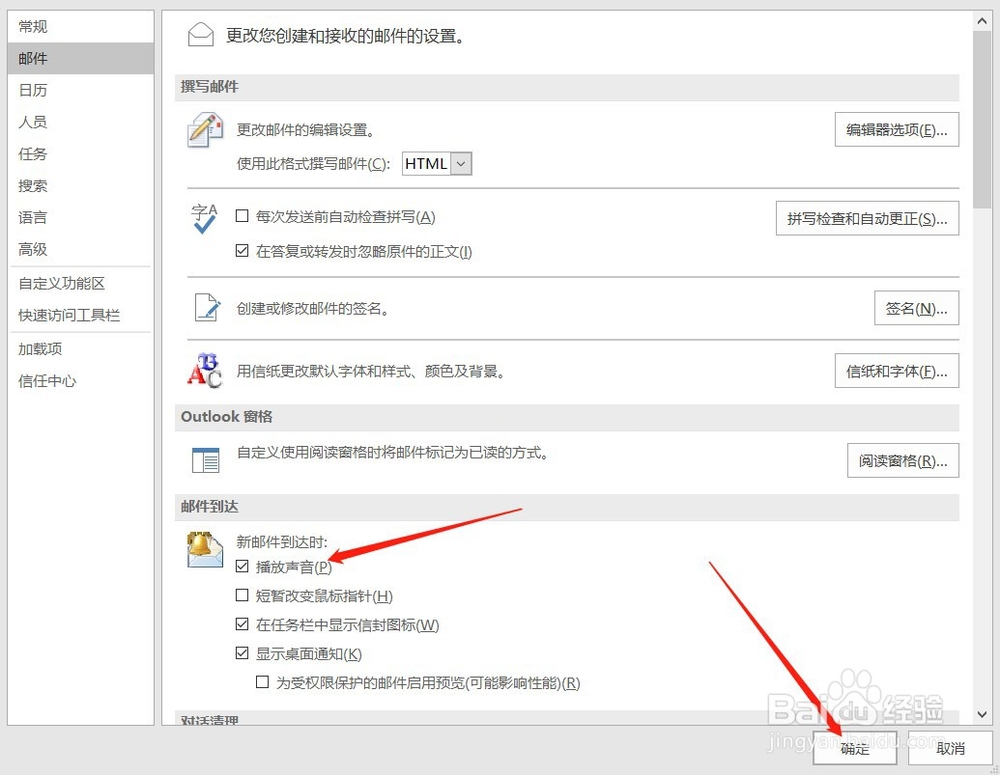
Task: Select the 信任中心 category
Action: 81,381
